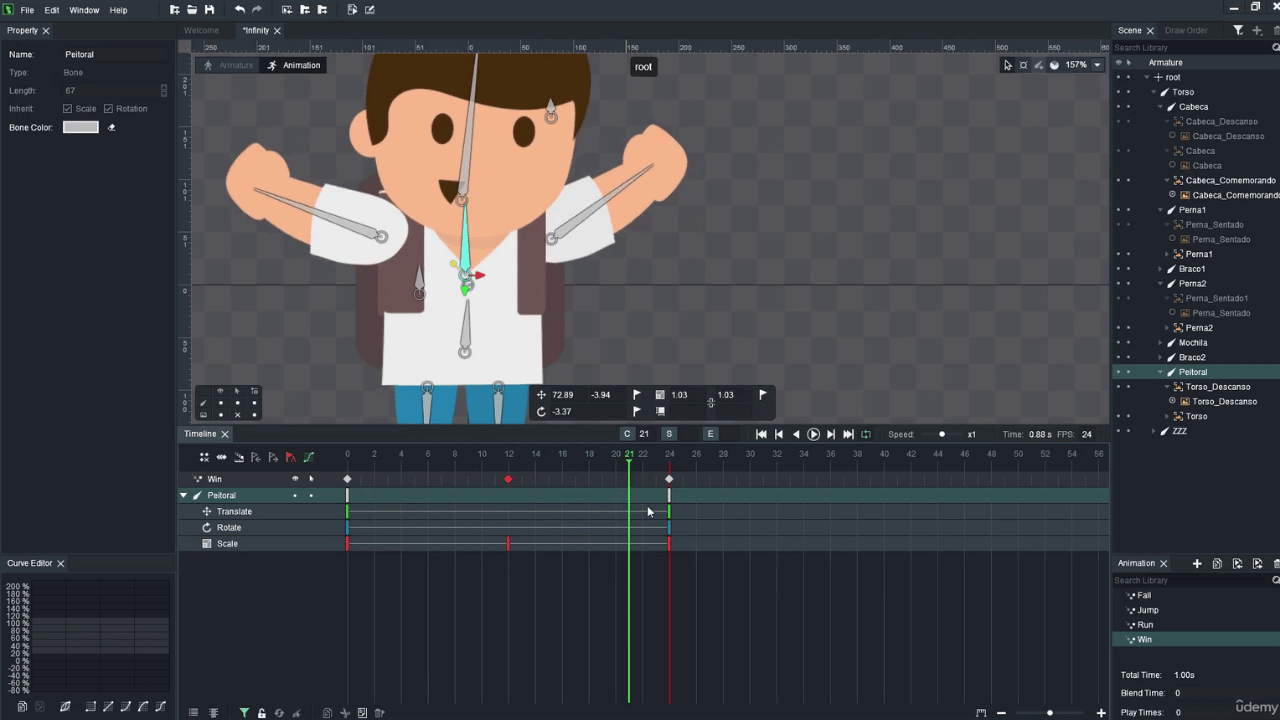Switch to the Draw Order tab
1280x720 pixels.
pyautogui.click(x=1186, y=30)
